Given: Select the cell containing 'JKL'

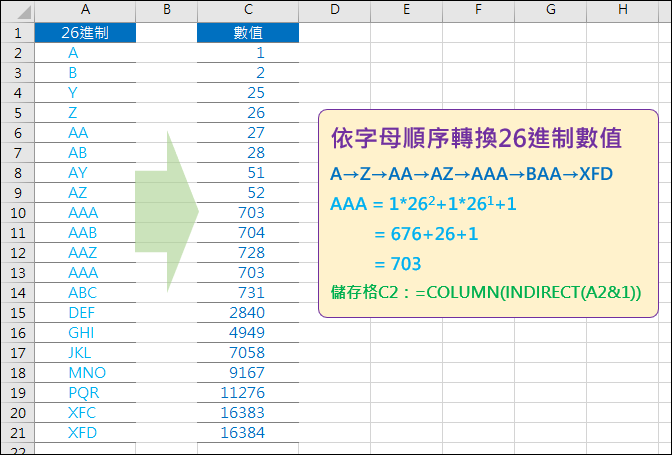Looking at the screenshot, I should pos(85,353).
